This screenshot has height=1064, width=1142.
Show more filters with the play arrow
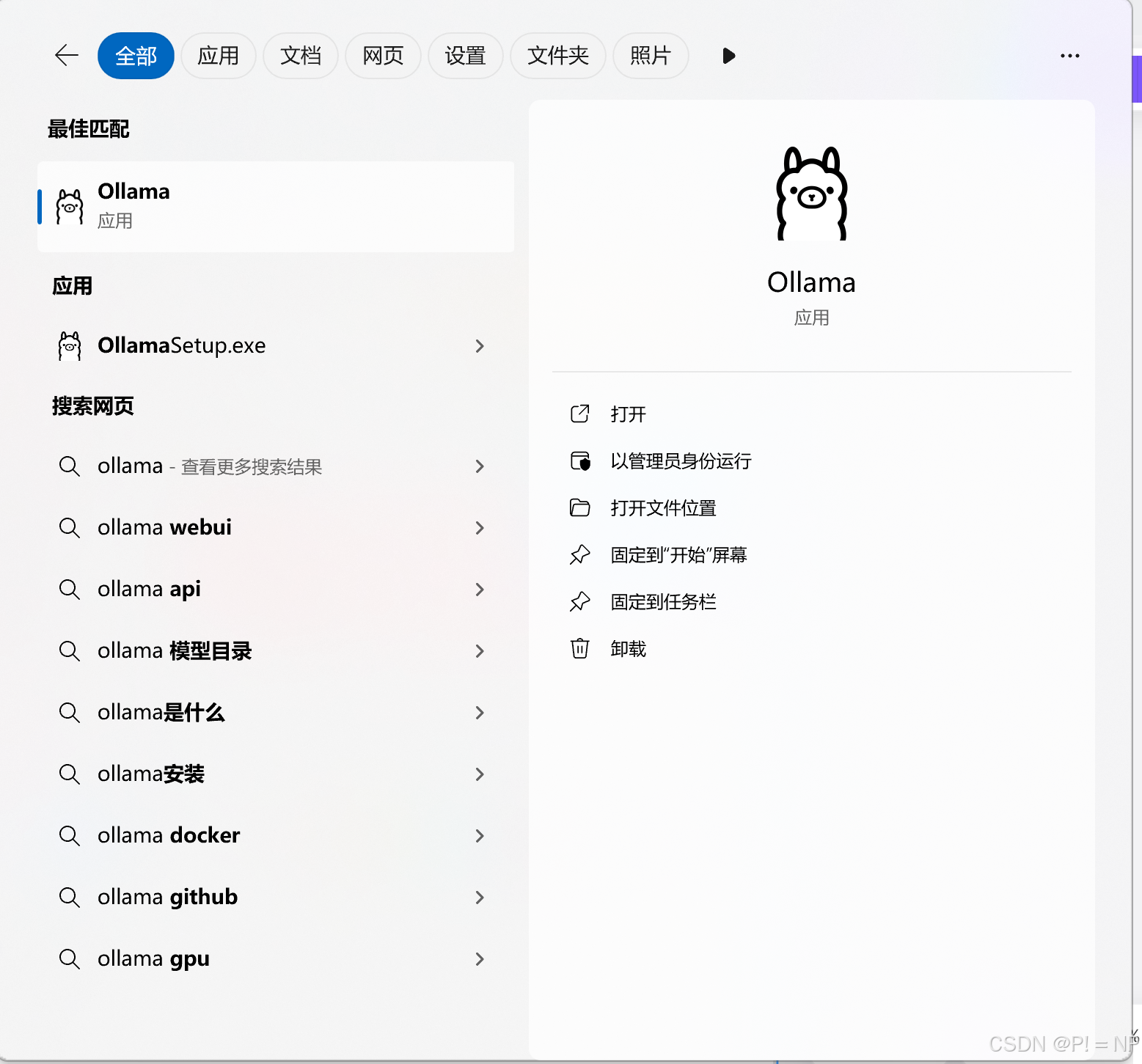[x=728, y=56]
